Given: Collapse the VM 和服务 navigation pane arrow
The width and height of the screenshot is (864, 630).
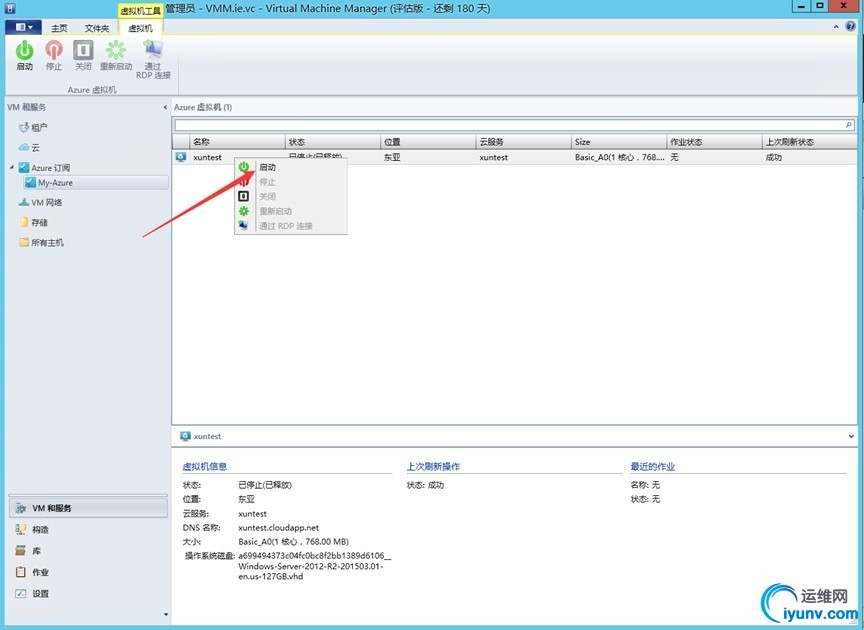Looking at the screenshot, I should pos(165,107).
